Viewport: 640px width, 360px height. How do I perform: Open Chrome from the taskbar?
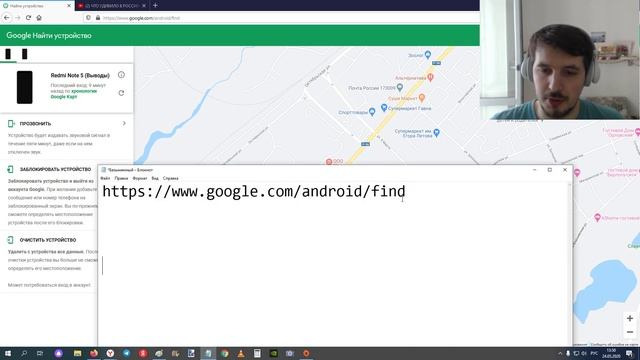click(x=224, y=353)
